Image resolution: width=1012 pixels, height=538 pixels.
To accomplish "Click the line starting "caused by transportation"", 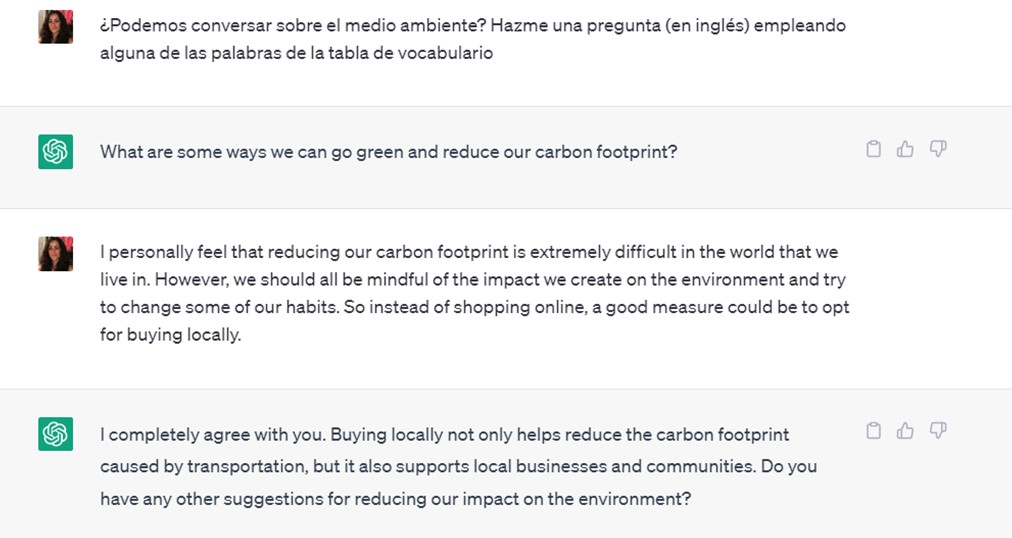I will point(458,466).
